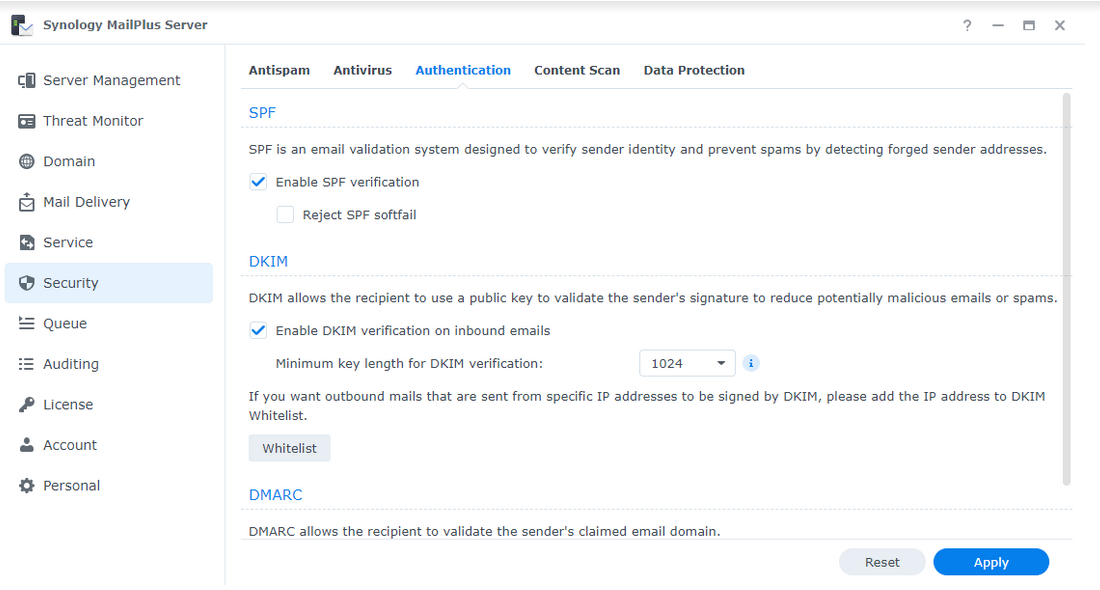Image resolution: width=1100 pixels, height=590 pixels.
Task: Minimize the MailPlus Server window
Action: tap(998, 26)
